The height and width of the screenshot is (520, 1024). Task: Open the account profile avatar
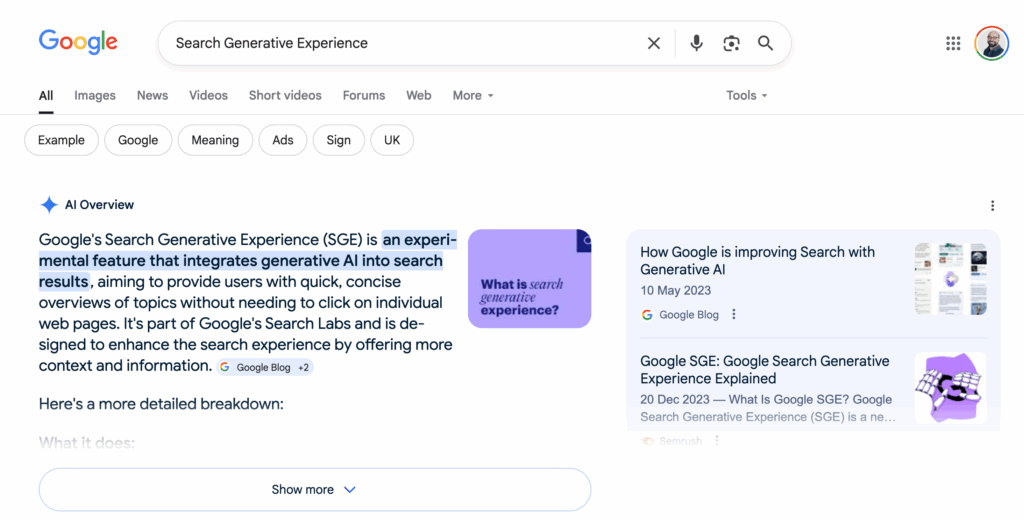click(991, 43)
